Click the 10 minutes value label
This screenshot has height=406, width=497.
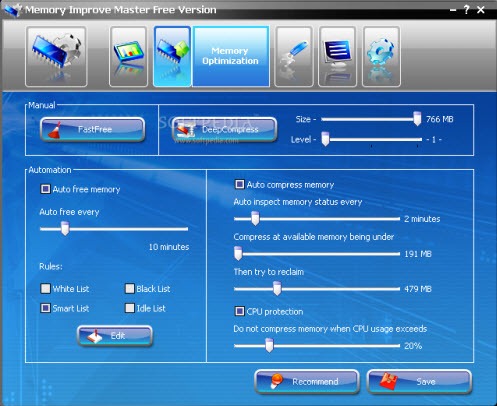169,247
